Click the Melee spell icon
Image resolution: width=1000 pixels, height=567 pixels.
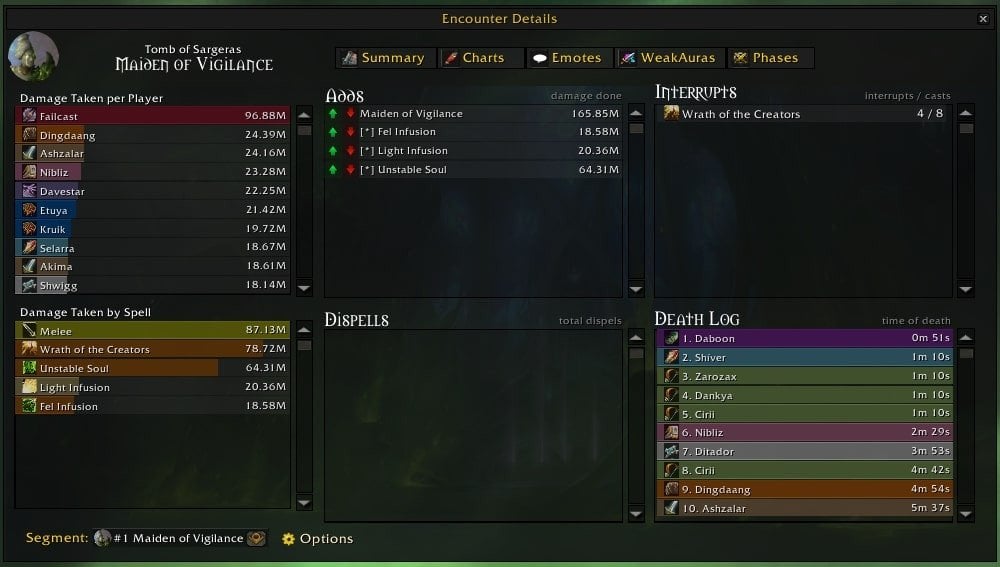(29, 330)
